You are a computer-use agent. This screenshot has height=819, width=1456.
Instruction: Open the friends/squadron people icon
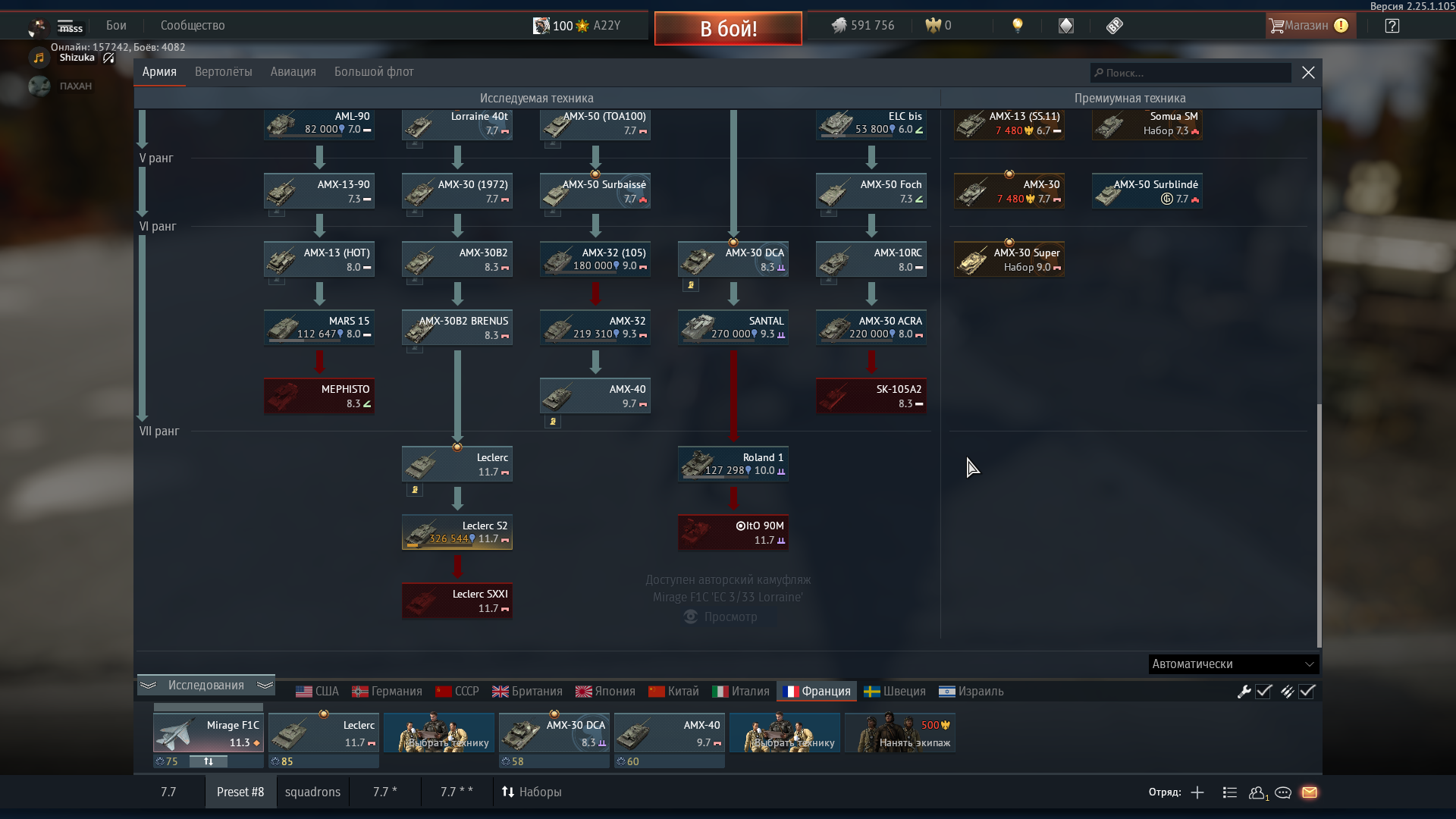tap(1257, 792)
